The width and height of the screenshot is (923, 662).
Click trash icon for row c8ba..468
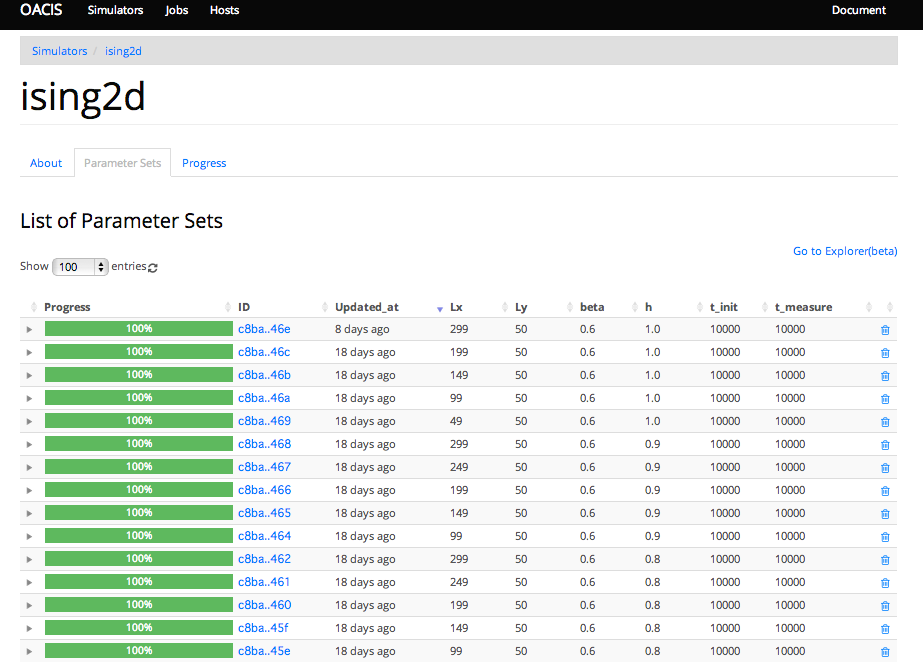pyautogui.click(x=885, y=445)
